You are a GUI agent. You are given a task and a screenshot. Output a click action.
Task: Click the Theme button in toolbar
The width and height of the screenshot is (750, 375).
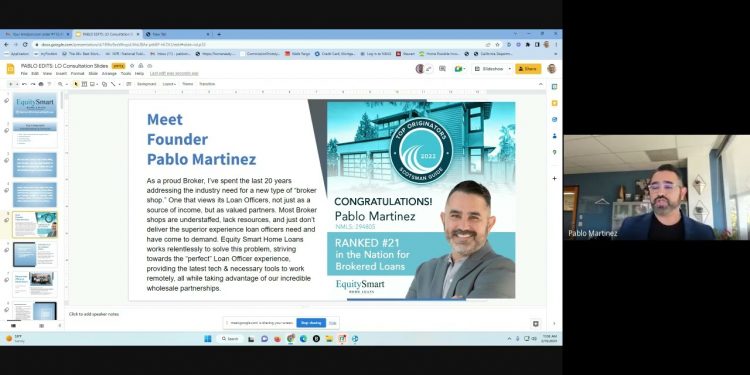coord(188,84)
